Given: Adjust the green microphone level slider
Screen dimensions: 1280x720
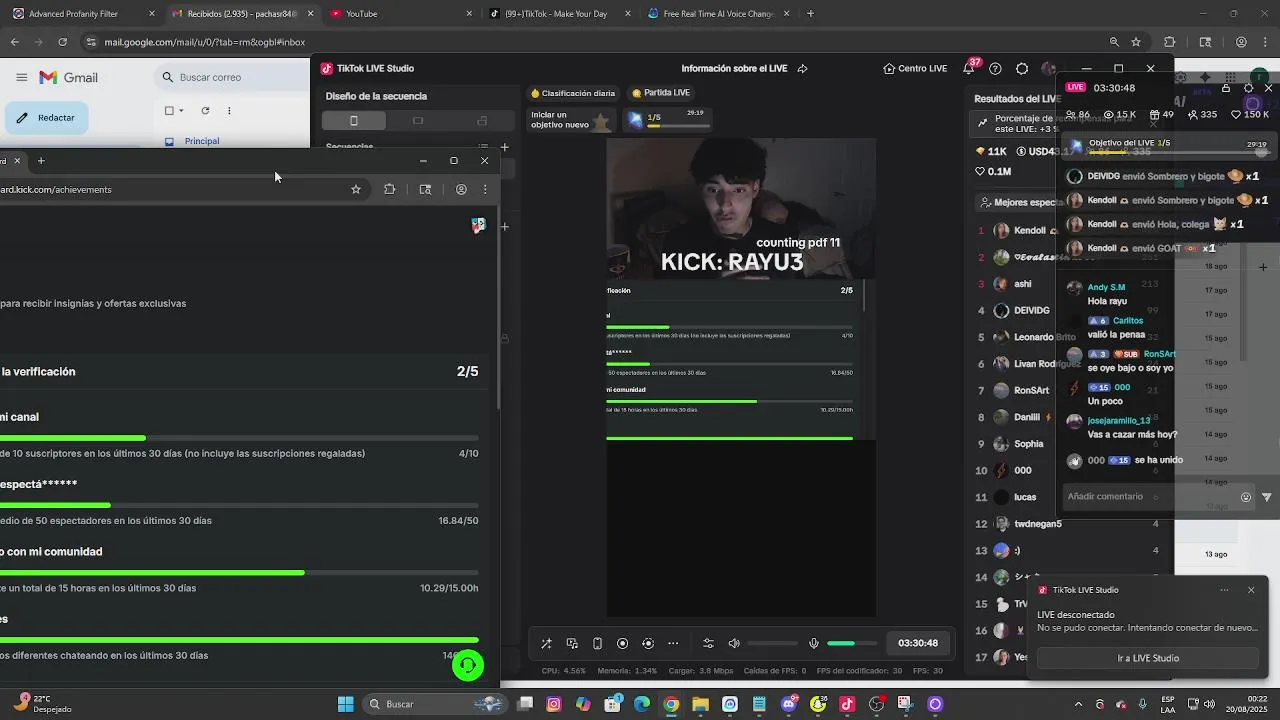Looking at the screenshot, I should [854, 643].
